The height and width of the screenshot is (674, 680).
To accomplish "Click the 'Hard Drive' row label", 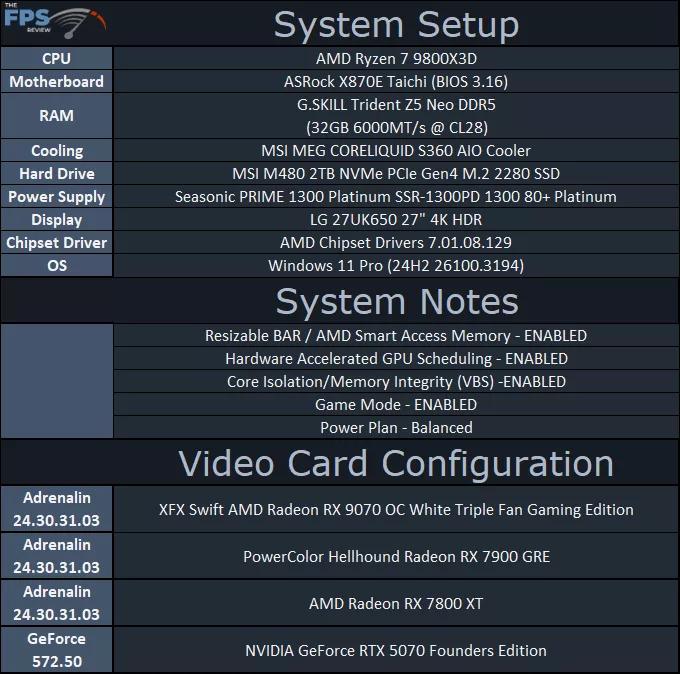I will pyautogui.click(x=56, y=173).
